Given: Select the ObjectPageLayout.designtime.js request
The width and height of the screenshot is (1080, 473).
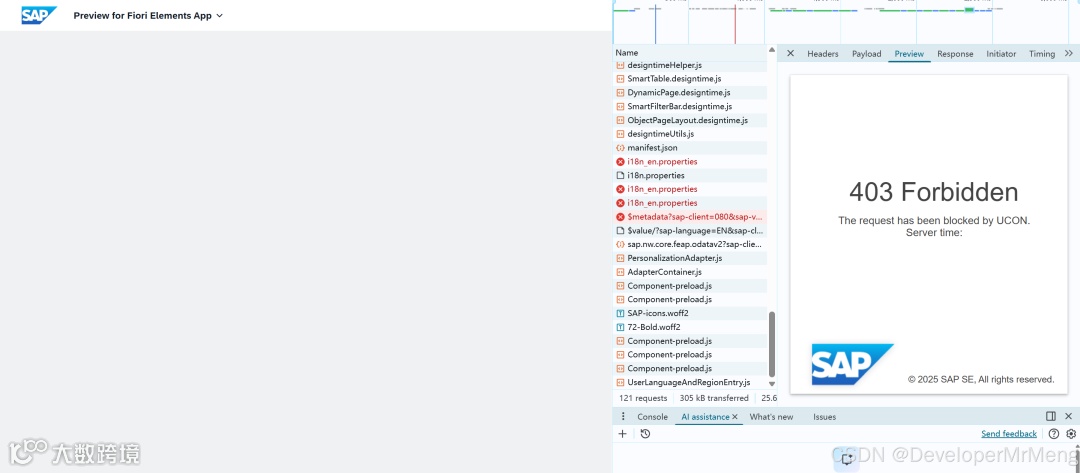Looking at the screenshot, I should (x=689, y=120).
